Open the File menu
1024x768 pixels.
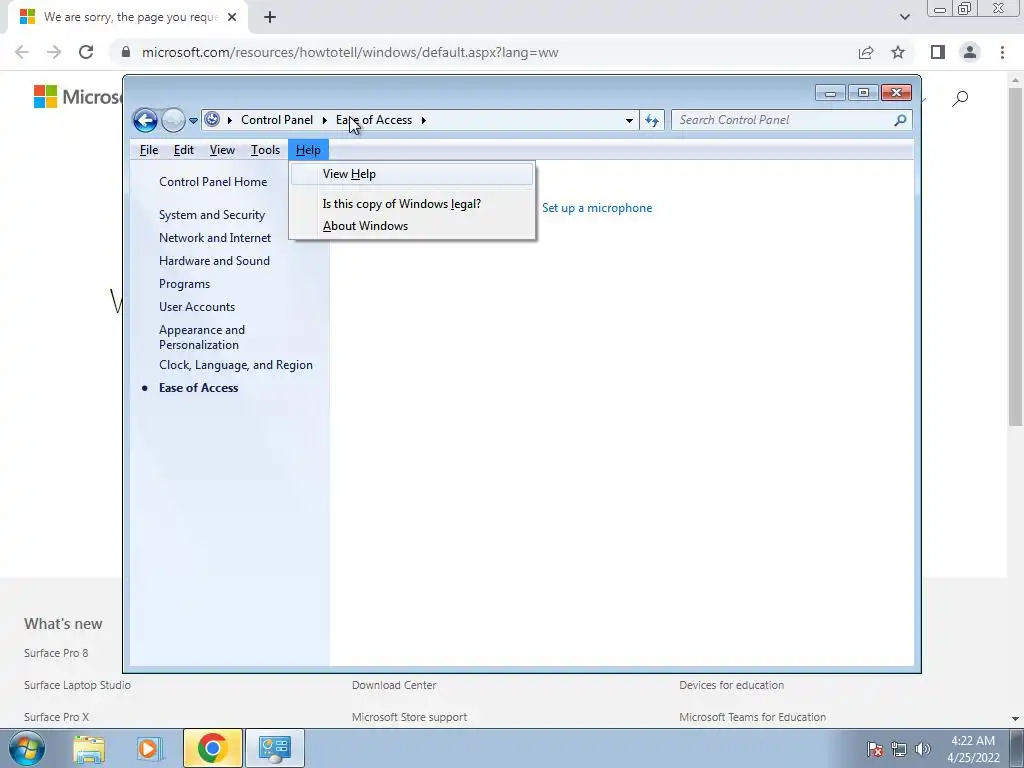point(149,150)
